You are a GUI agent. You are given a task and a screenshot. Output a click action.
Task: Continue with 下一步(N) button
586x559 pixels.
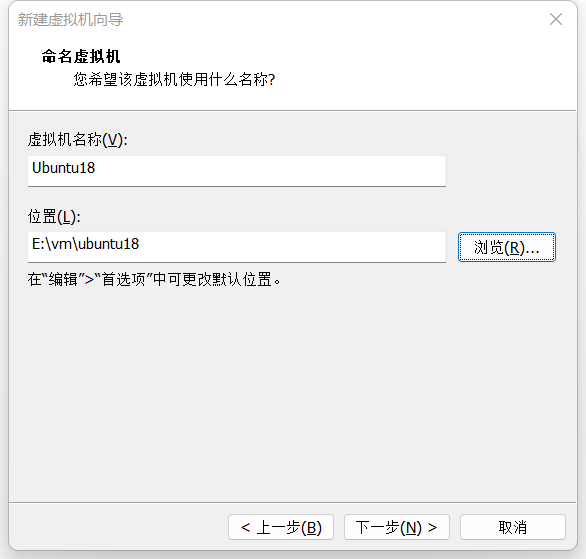(397, 527)
